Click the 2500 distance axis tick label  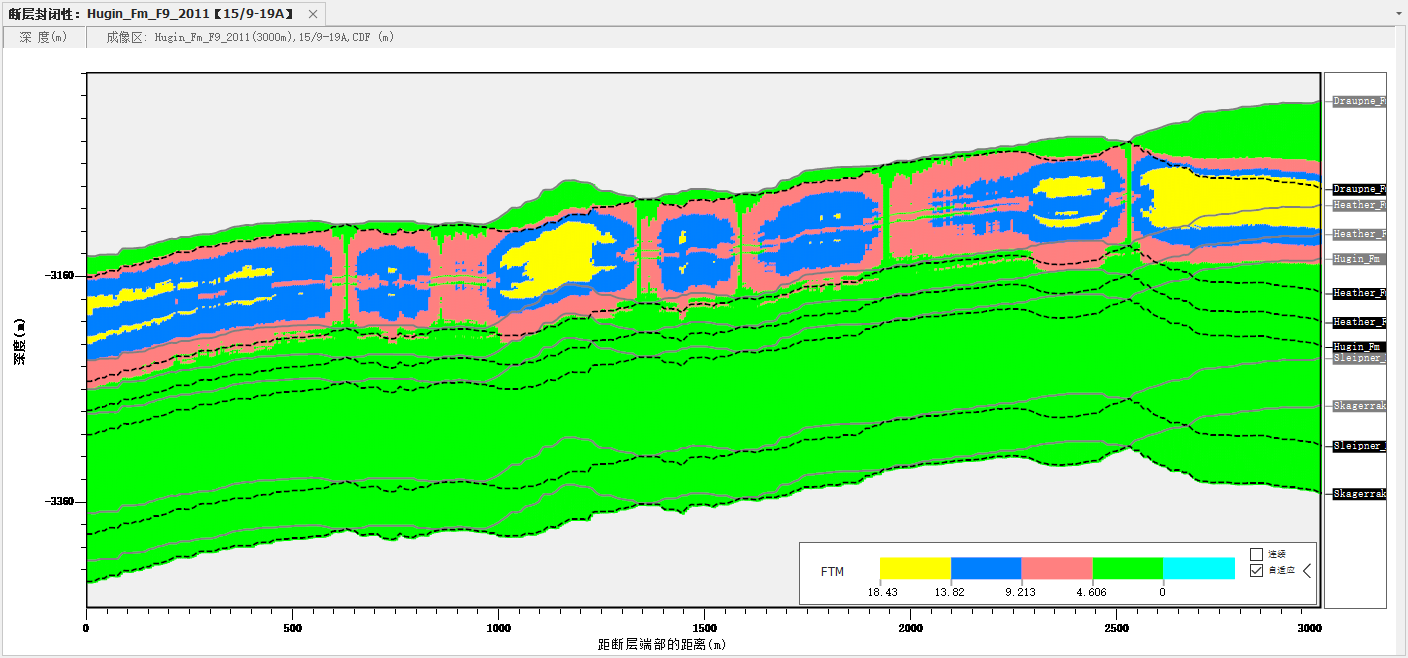(1116, 628)
